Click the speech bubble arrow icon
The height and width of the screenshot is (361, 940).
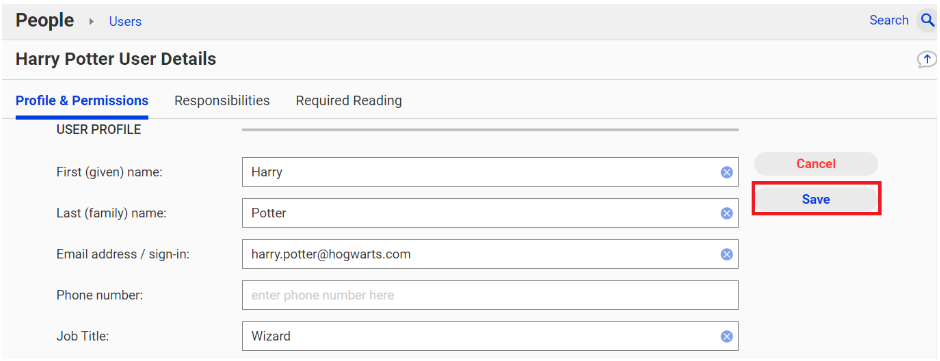tap(927, 59)
